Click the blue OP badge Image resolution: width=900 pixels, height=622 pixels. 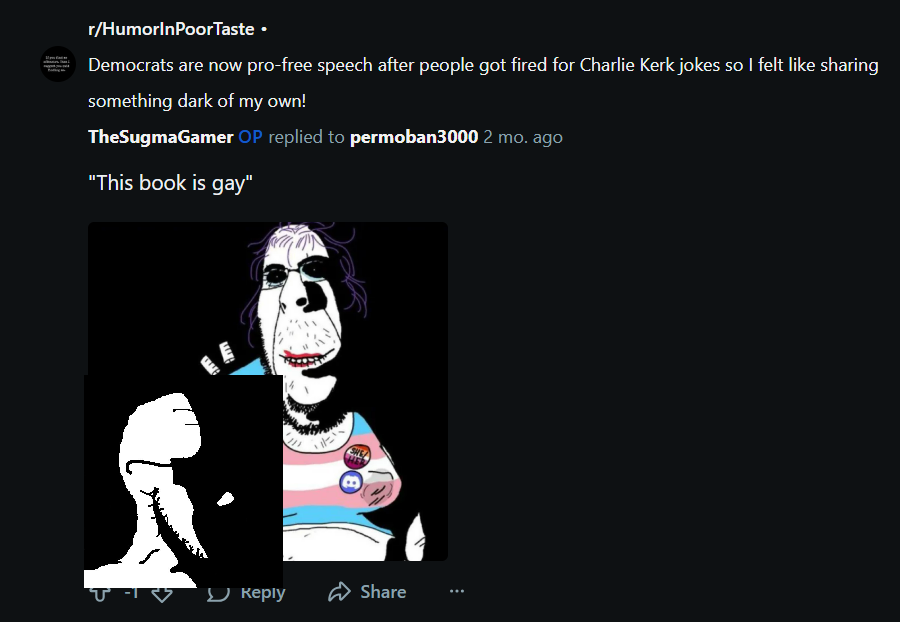250,137
